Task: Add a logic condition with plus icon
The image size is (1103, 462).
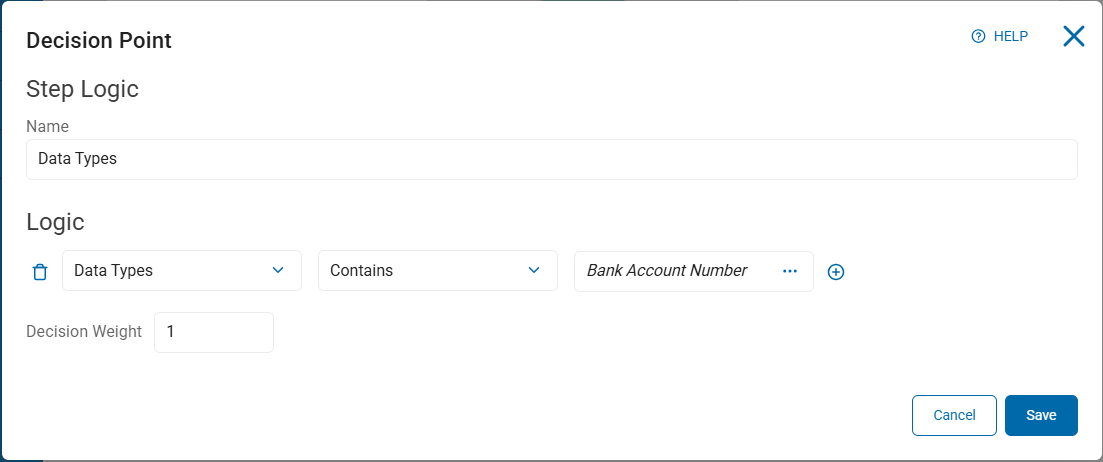Action: (x=836, y=272)
